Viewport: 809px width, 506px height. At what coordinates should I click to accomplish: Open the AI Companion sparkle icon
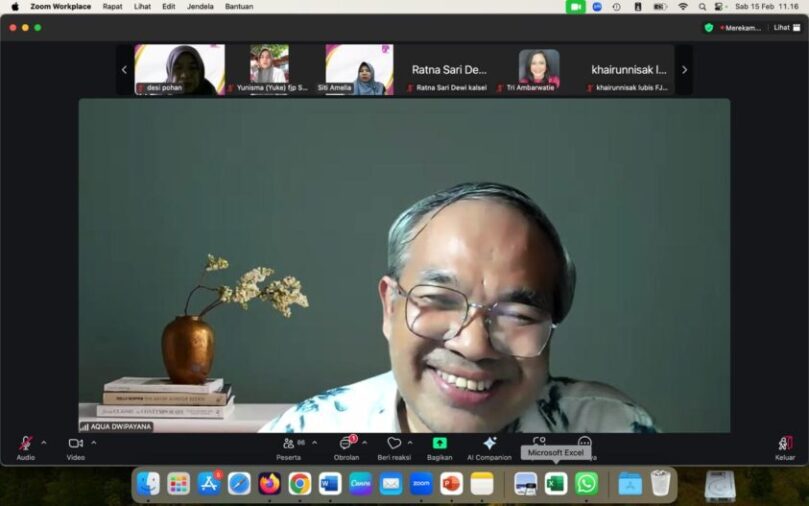[x=489, y=443]
